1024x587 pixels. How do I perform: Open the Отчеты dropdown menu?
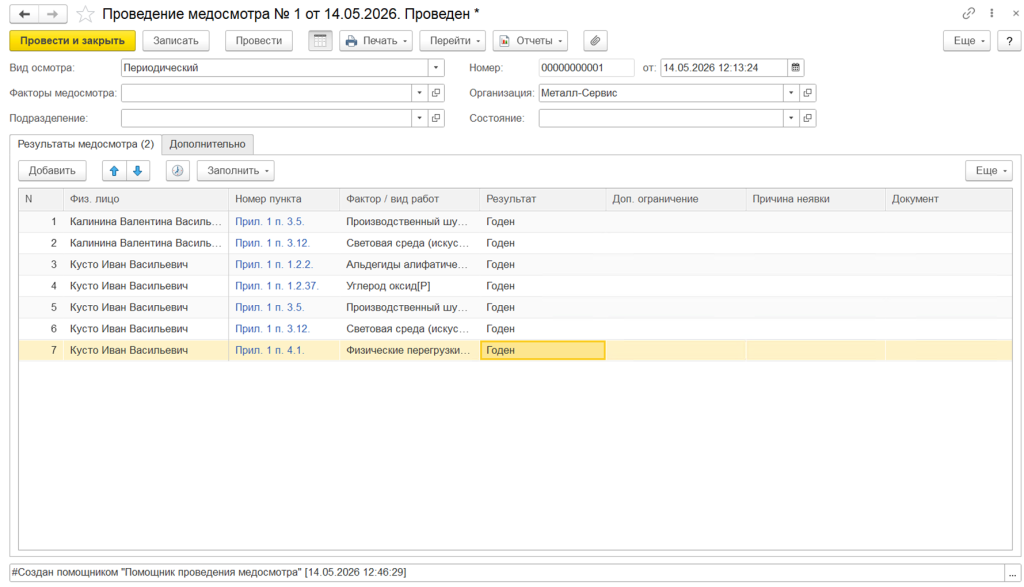(530, 40)
